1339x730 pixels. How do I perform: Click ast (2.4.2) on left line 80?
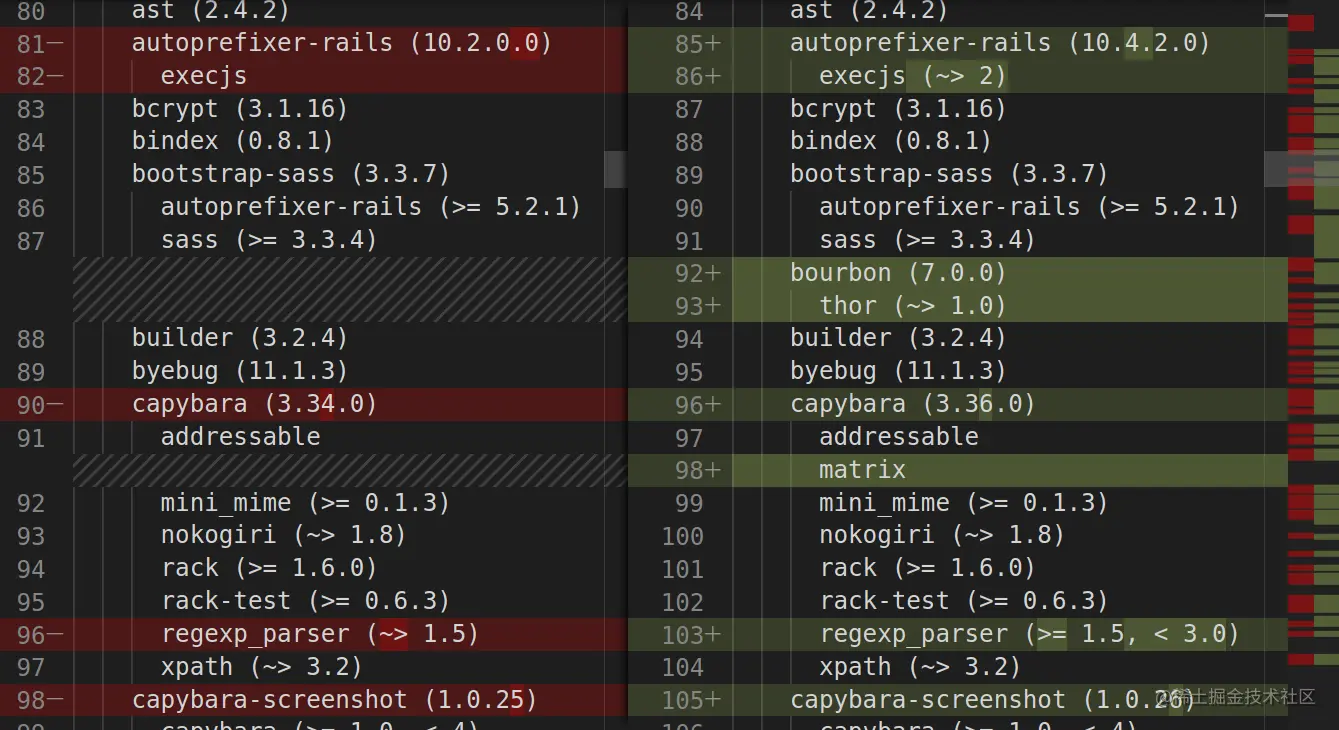(211, 11)
